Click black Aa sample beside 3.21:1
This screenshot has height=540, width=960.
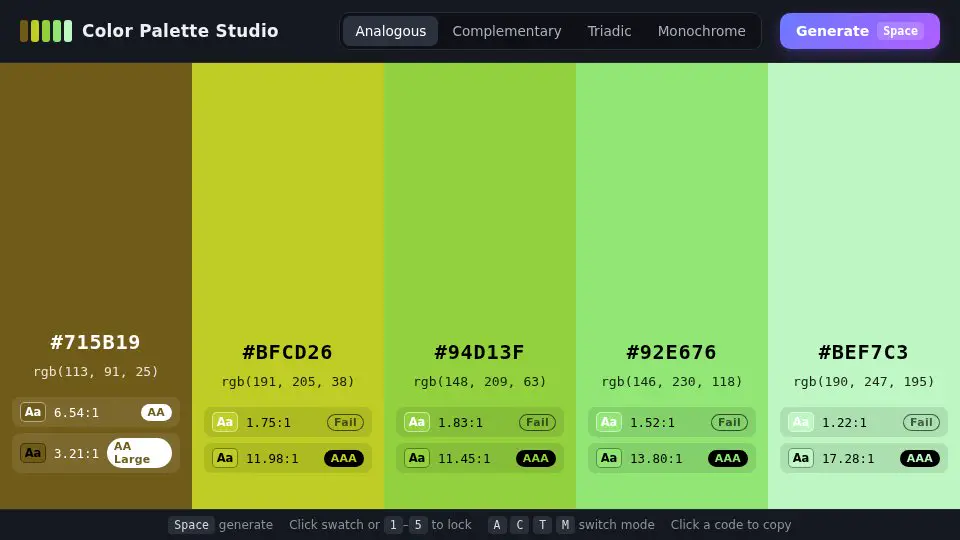[x=33, y=453]
